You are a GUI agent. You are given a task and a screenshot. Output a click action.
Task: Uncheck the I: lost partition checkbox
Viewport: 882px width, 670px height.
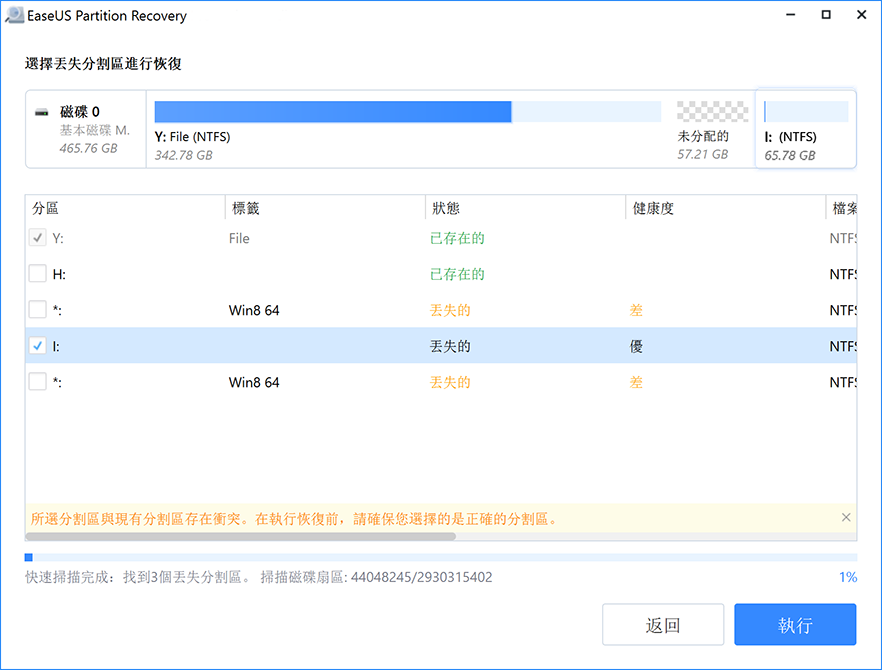(x=37, y=345)
